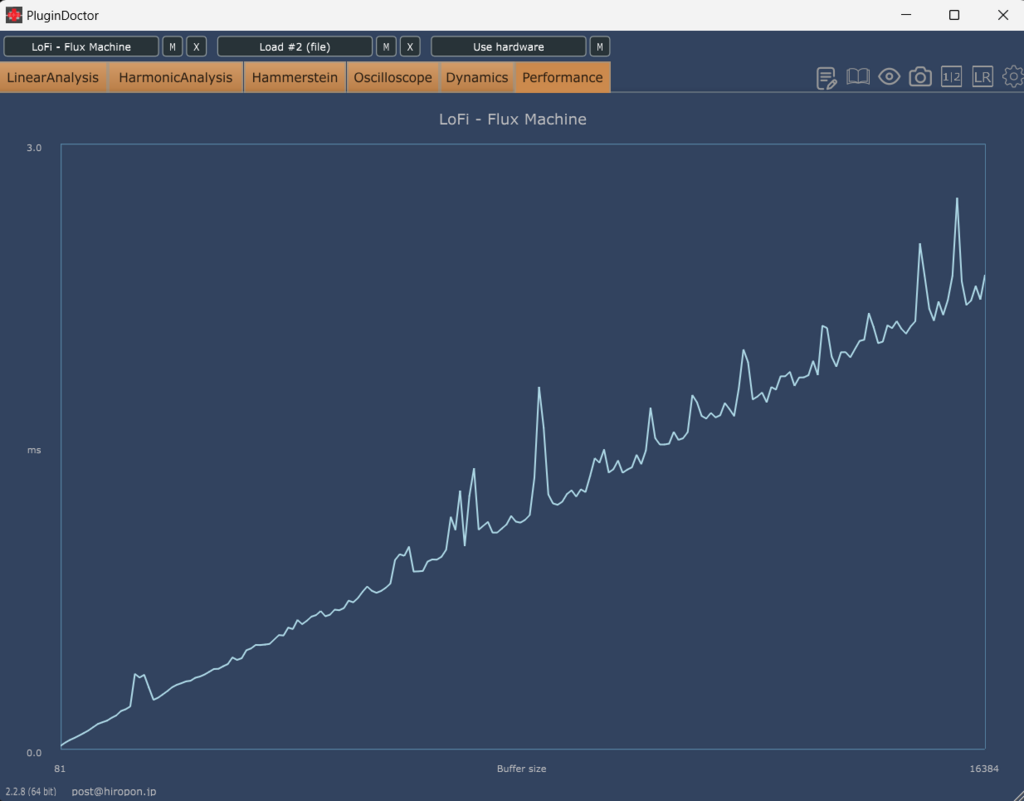Minimize the PluginDoctor window
Screen dimensions: 1024x801
pos(906,14)
